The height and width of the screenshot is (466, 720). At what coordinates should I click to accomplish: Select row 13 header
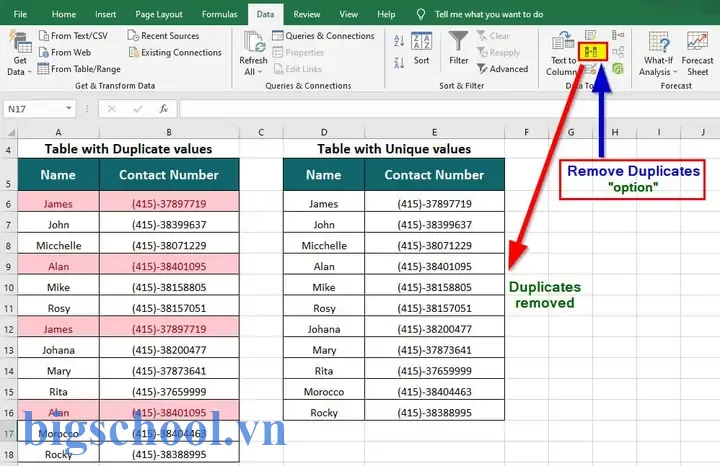coord(9,350)
